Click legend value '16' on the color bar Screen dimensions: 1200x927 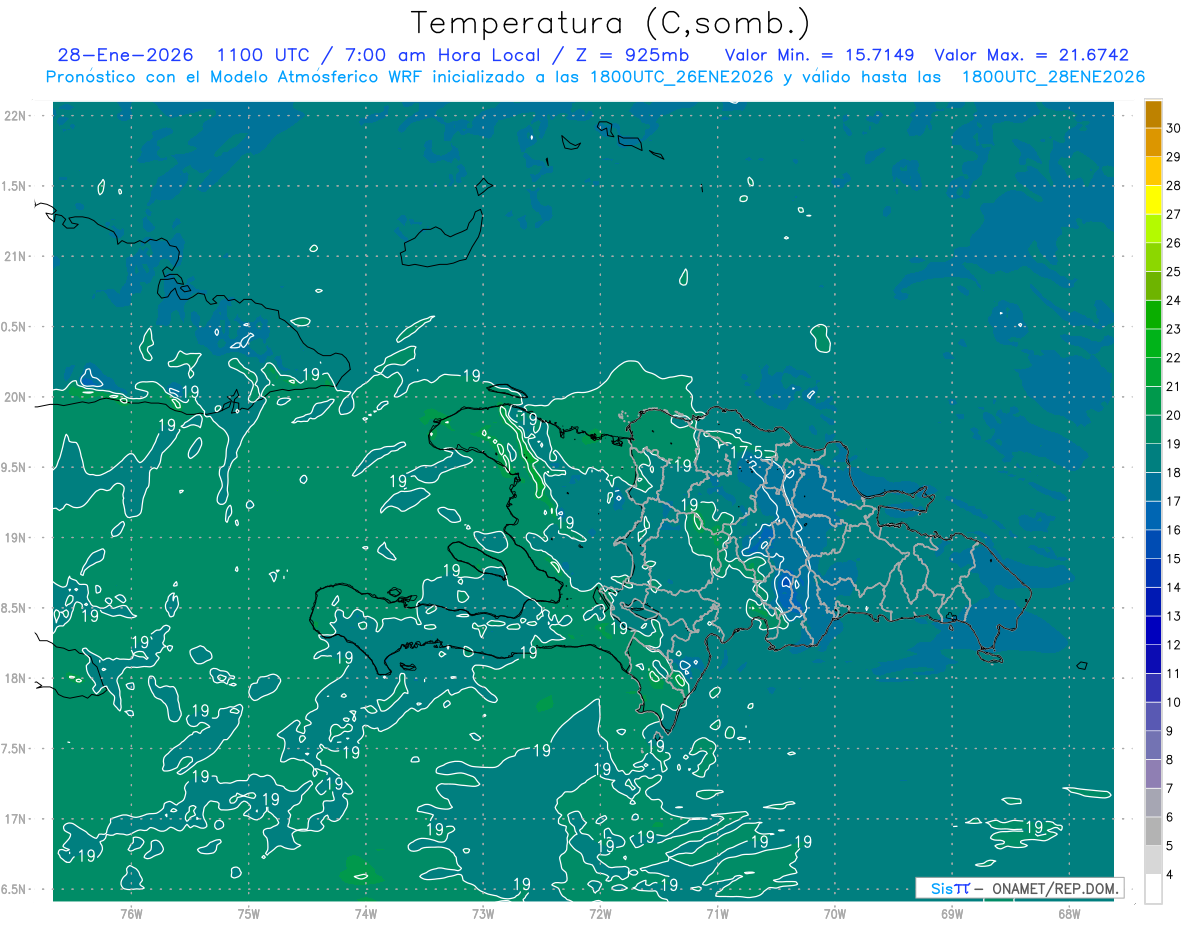1174,530
